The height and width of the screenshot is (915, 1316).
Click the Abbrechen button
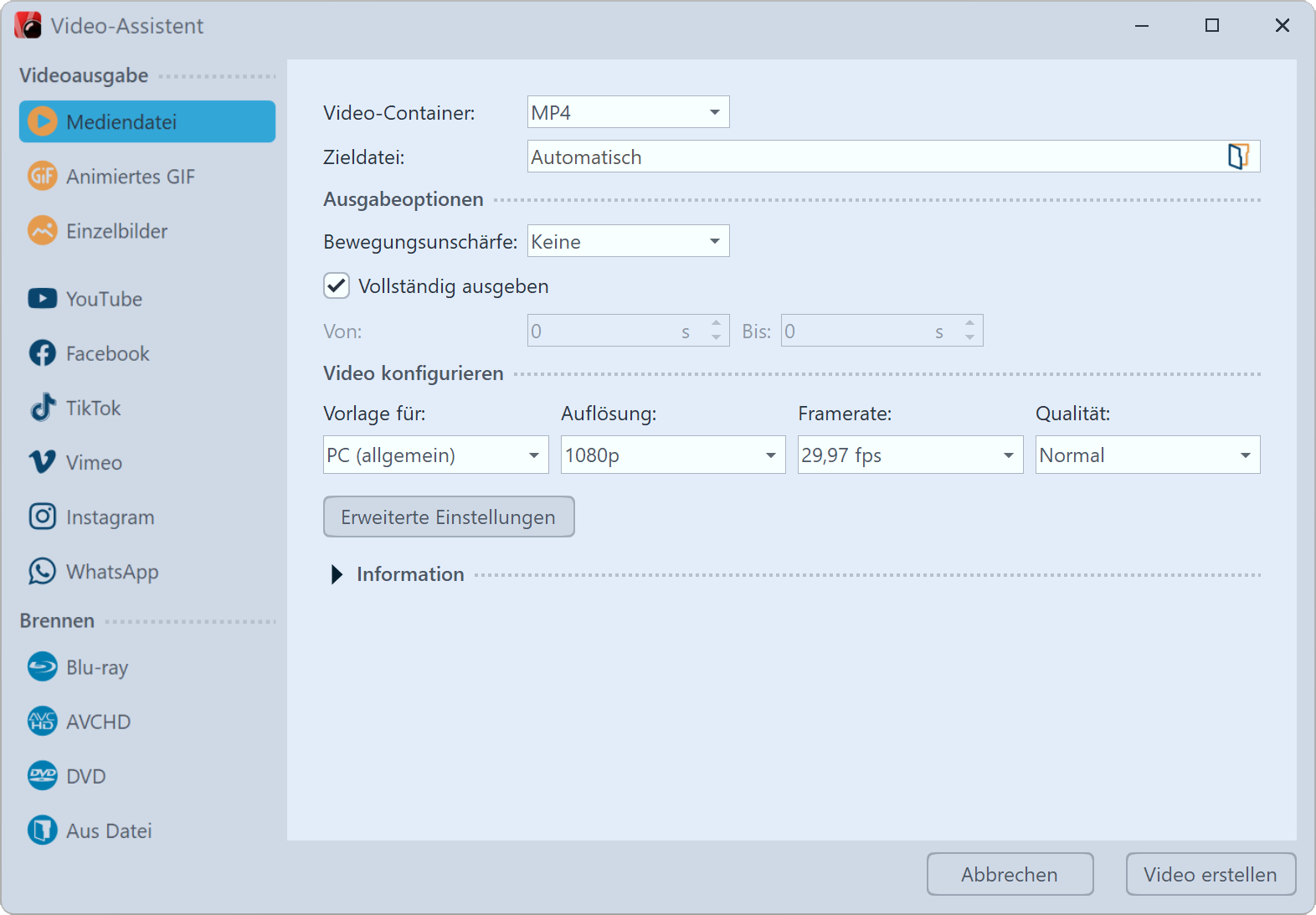point(1010,874)
